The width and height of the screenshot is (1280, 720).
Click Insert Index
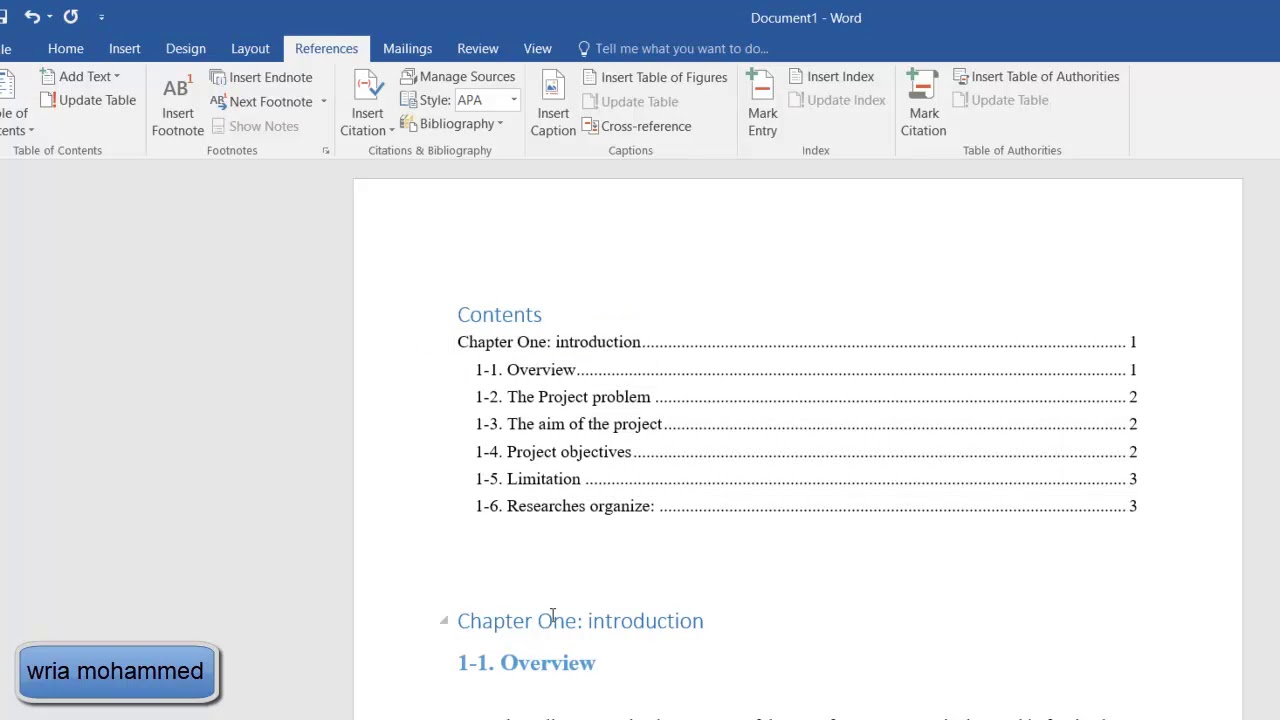(x=832, y=76)
